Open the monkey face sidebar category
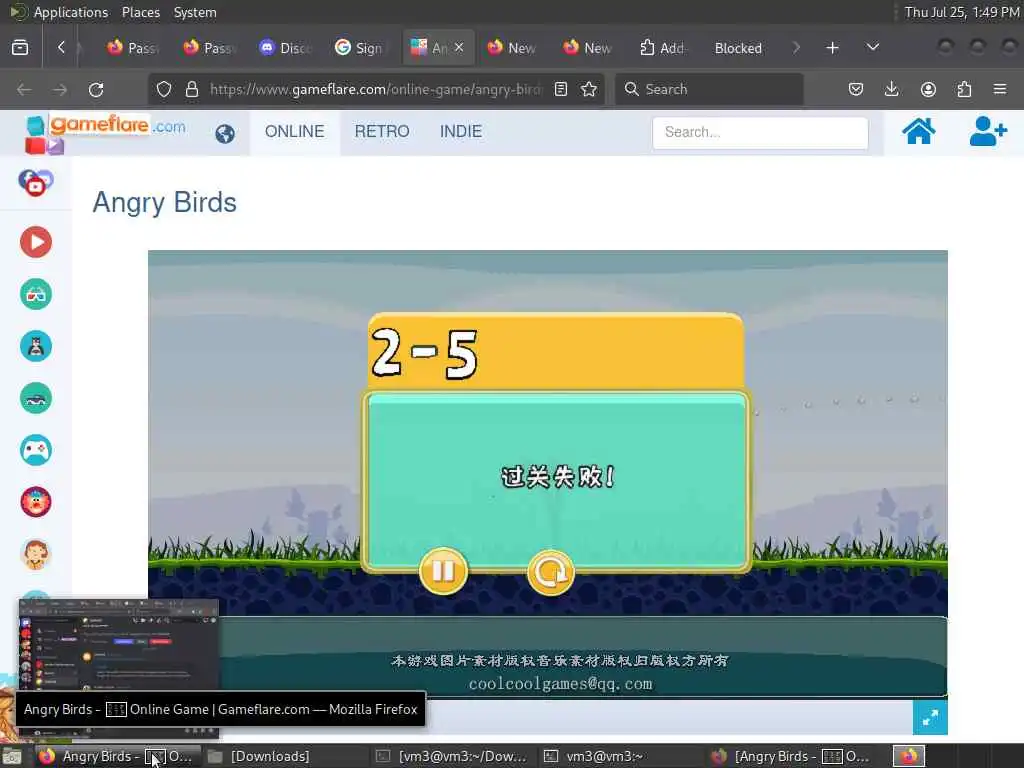1024x768 pixels. pos(36,554)
